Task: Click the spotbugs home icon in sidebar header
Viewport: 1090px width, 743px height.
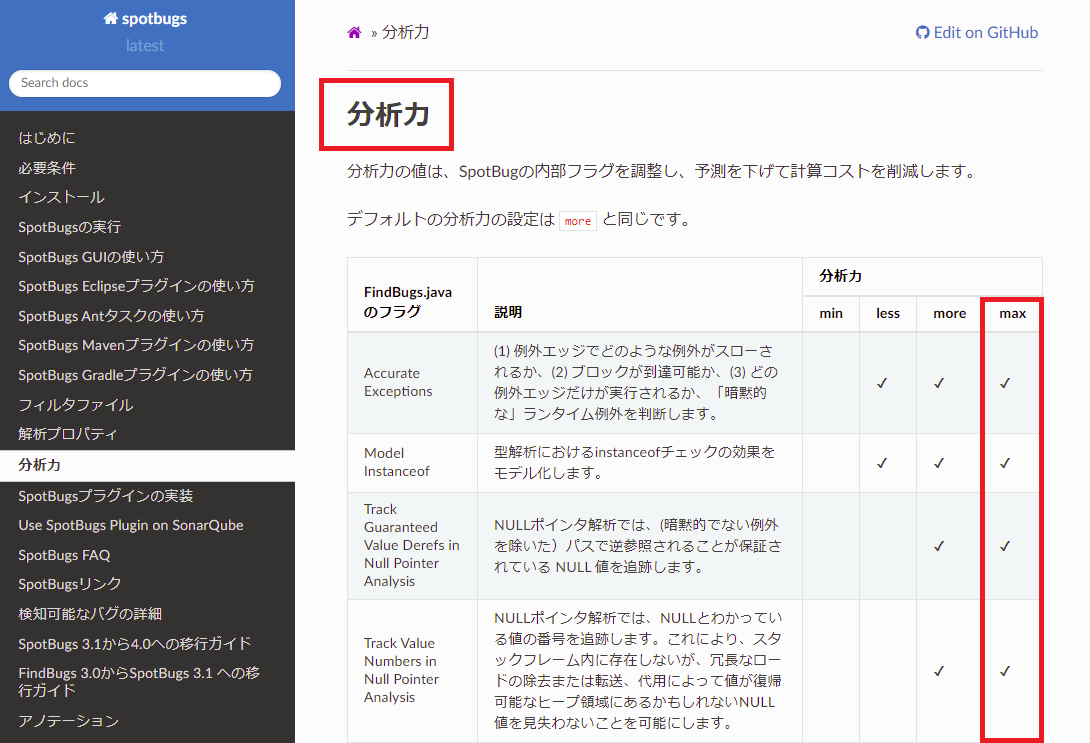Action: [x=111, y=19]
